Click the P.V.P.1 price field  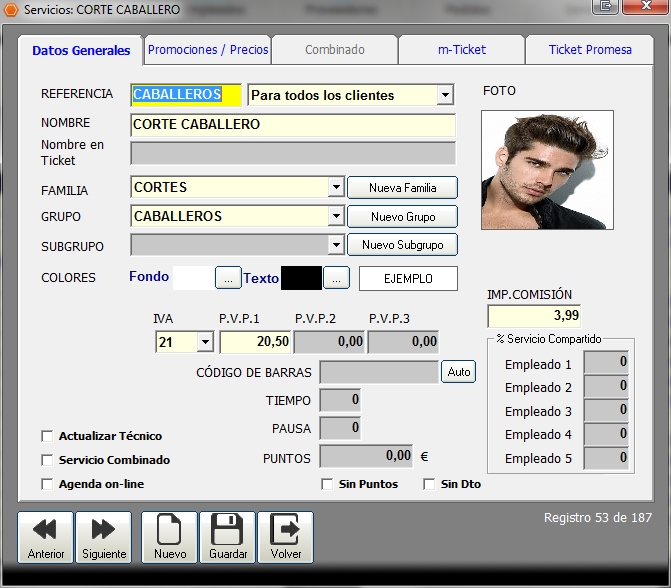(x=255, y=342)
